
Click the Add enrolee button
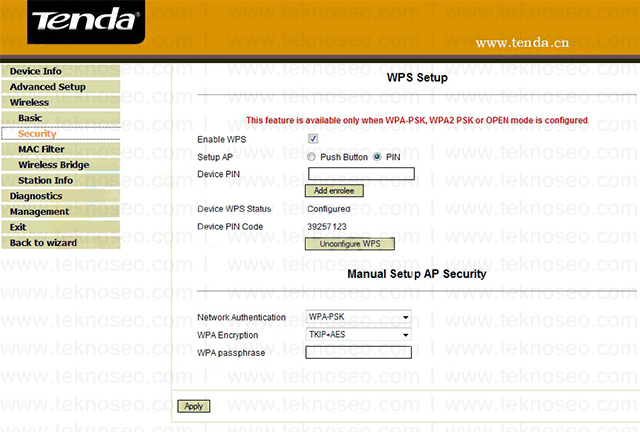pos(334,191)
